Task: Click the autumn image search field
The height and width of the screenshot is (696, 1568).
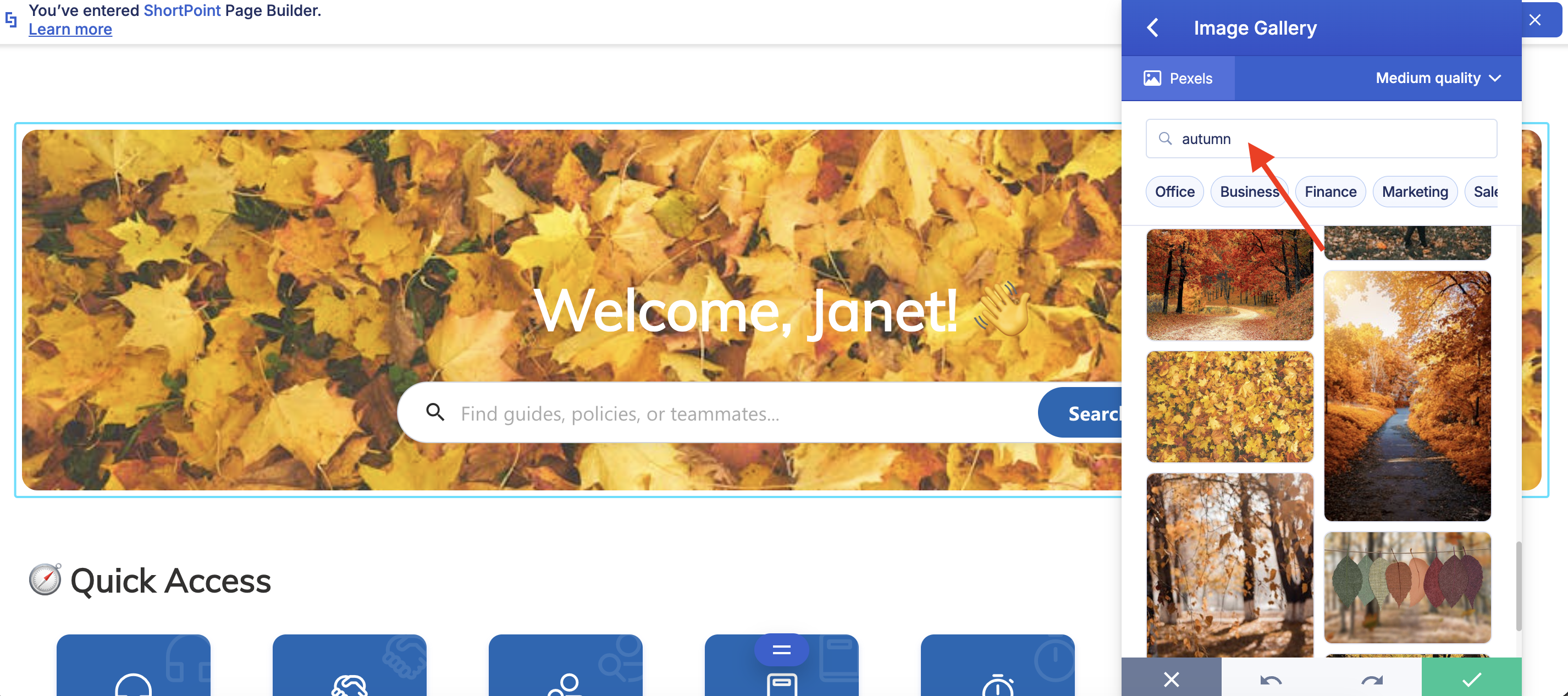Action: pos(1321,139)
